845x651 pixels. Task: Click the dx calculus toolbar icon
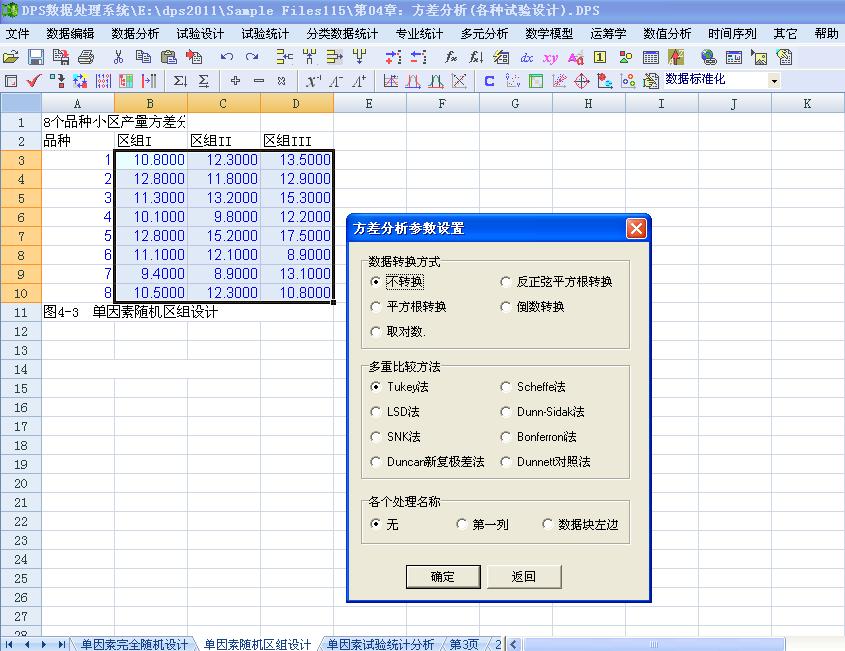click(526, 57)
